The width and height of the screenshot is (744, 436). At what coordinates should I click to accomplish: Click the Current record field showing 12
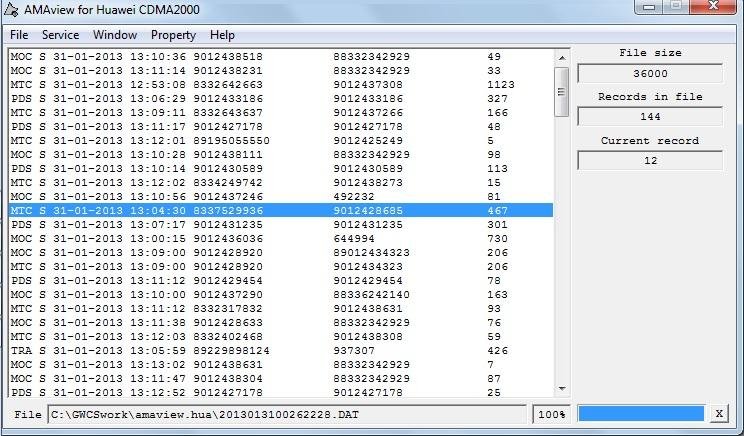point(650,160)
